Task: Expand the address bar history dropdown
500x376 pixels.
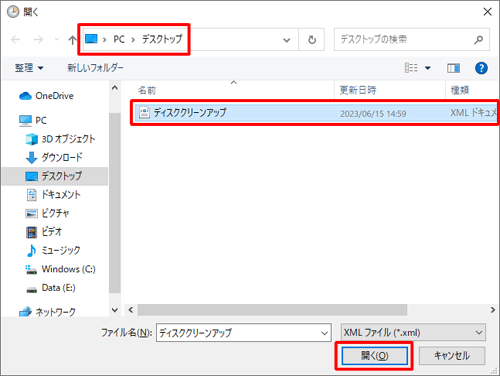Action: [286, 40]
